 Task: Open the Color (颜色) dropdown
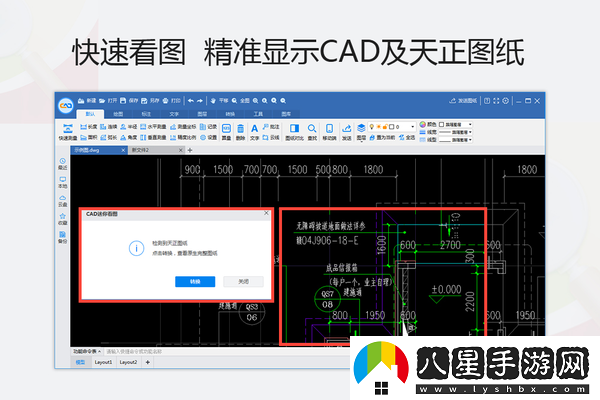tap(455, 125)
